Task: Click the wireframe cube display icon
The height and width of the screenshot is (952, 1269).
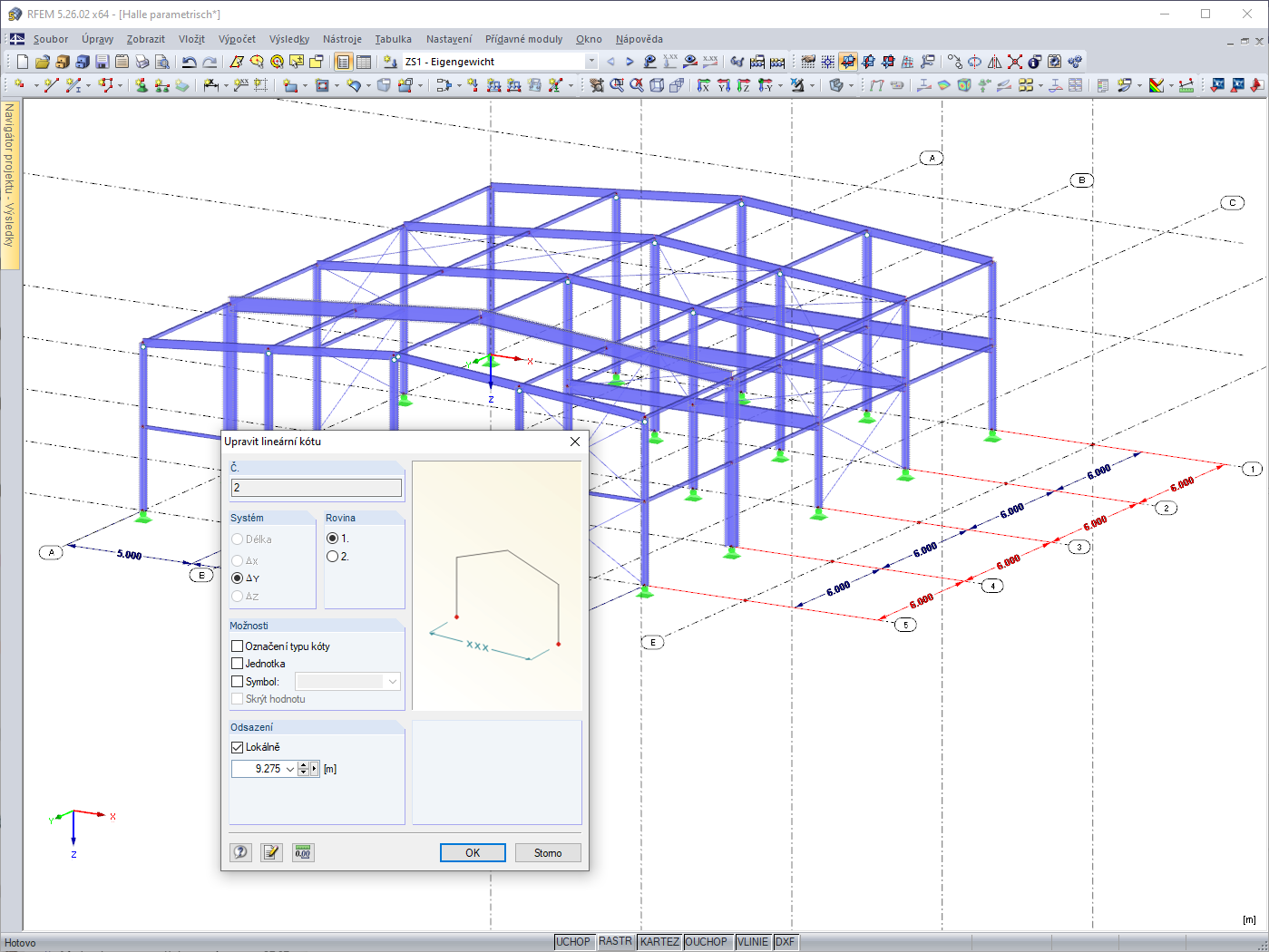Action: (657, 85)
